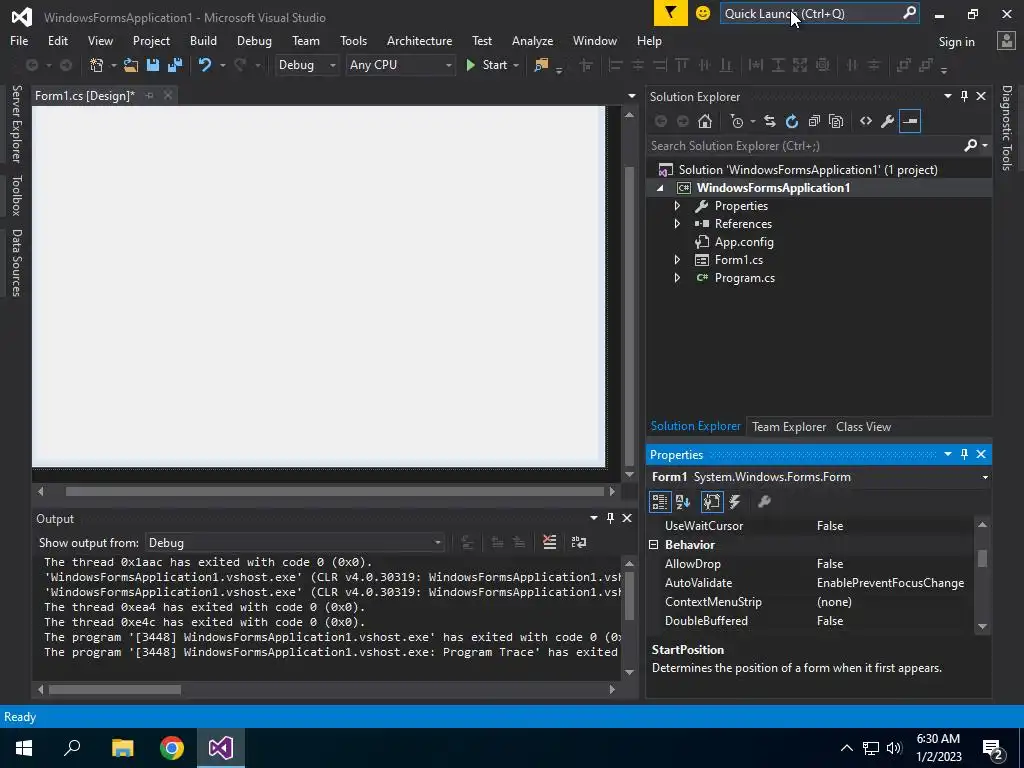
Task: Click the Search Solution Explorer field
Action: coord(819,146)
